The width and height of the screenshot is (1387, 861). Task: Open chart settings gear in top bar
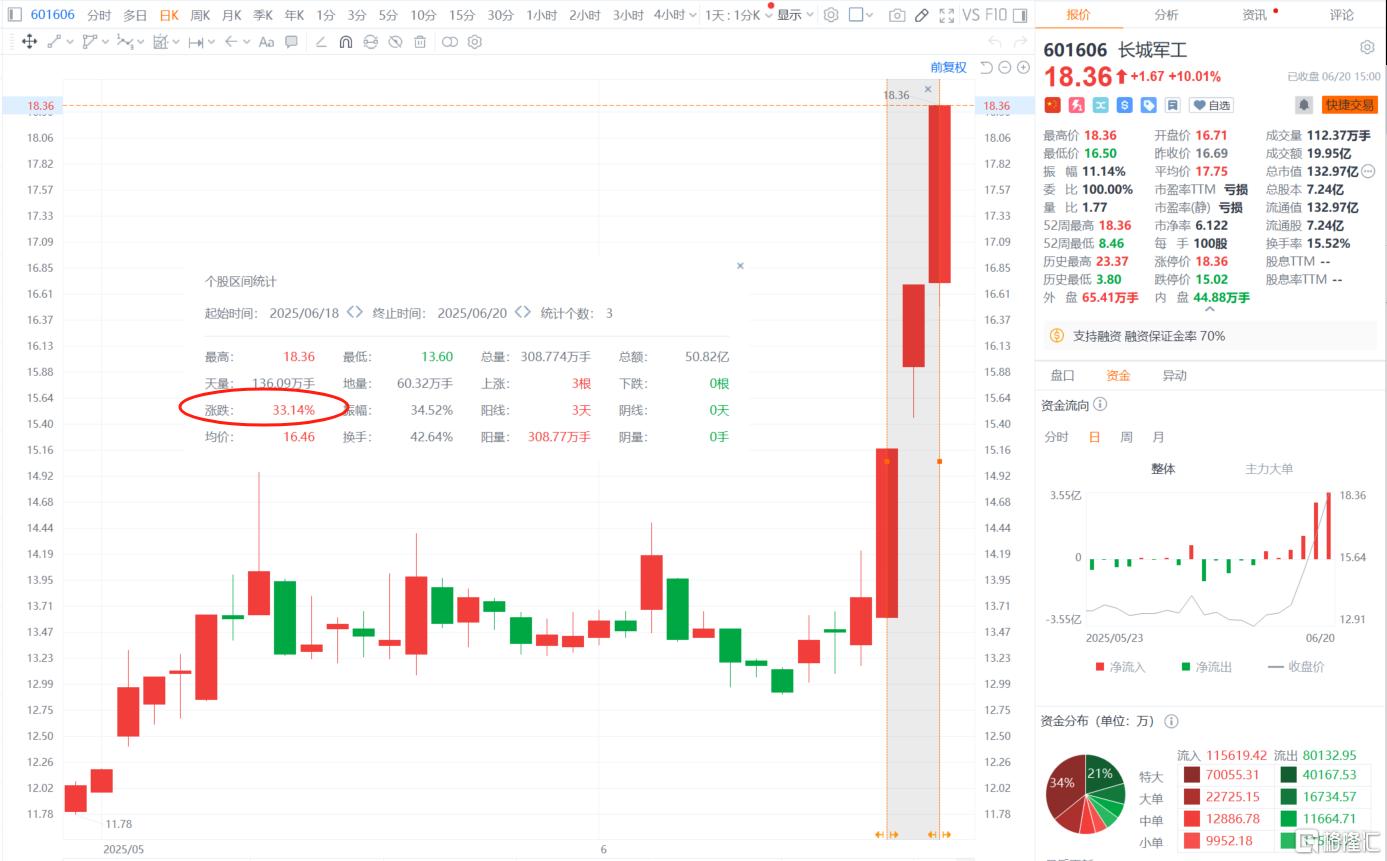831,15
